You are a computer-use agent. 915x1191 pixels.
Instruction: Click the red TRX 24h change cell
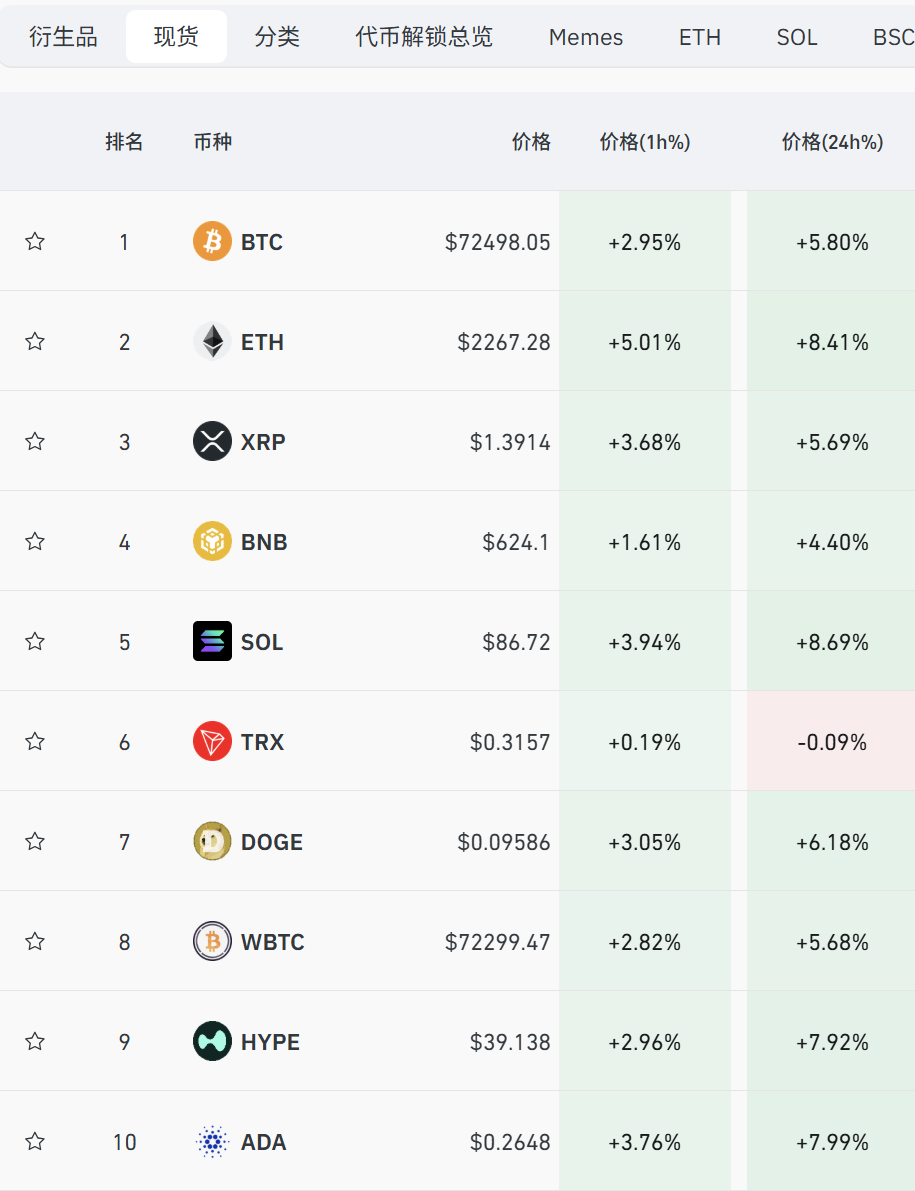[x=832, y=742]
